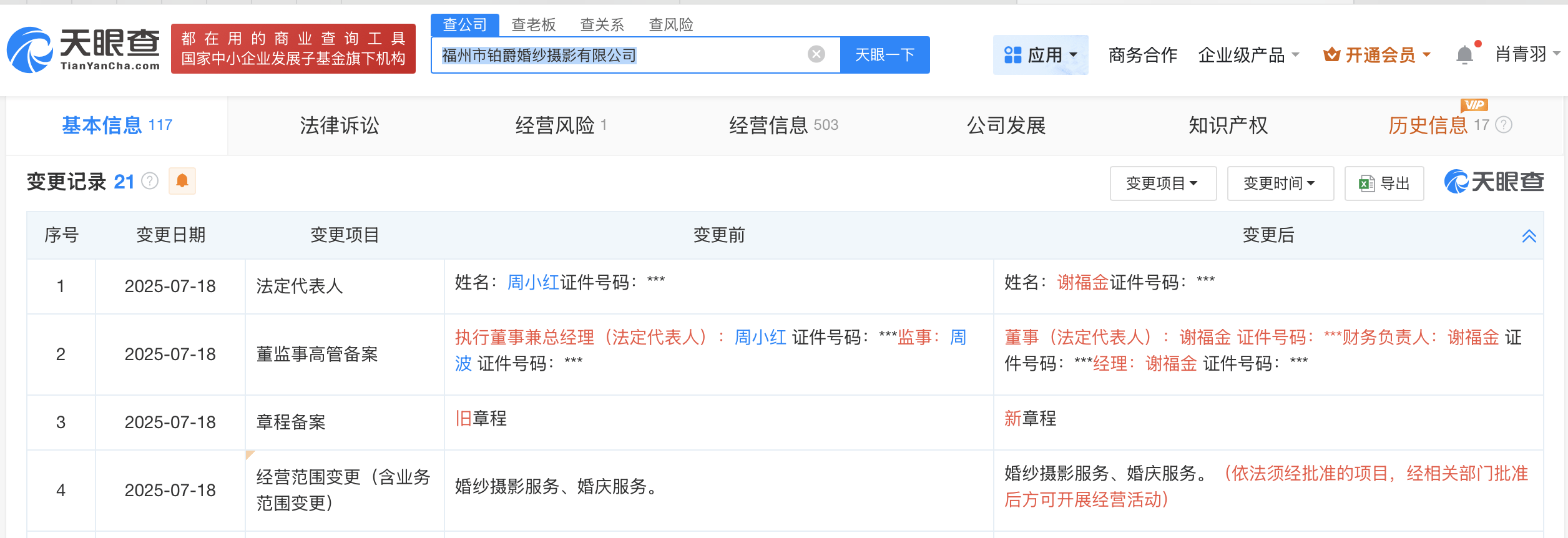
Task: Open 谢福金 after 董事（法定代表人） in row 2
Action: pos(1205,337)
